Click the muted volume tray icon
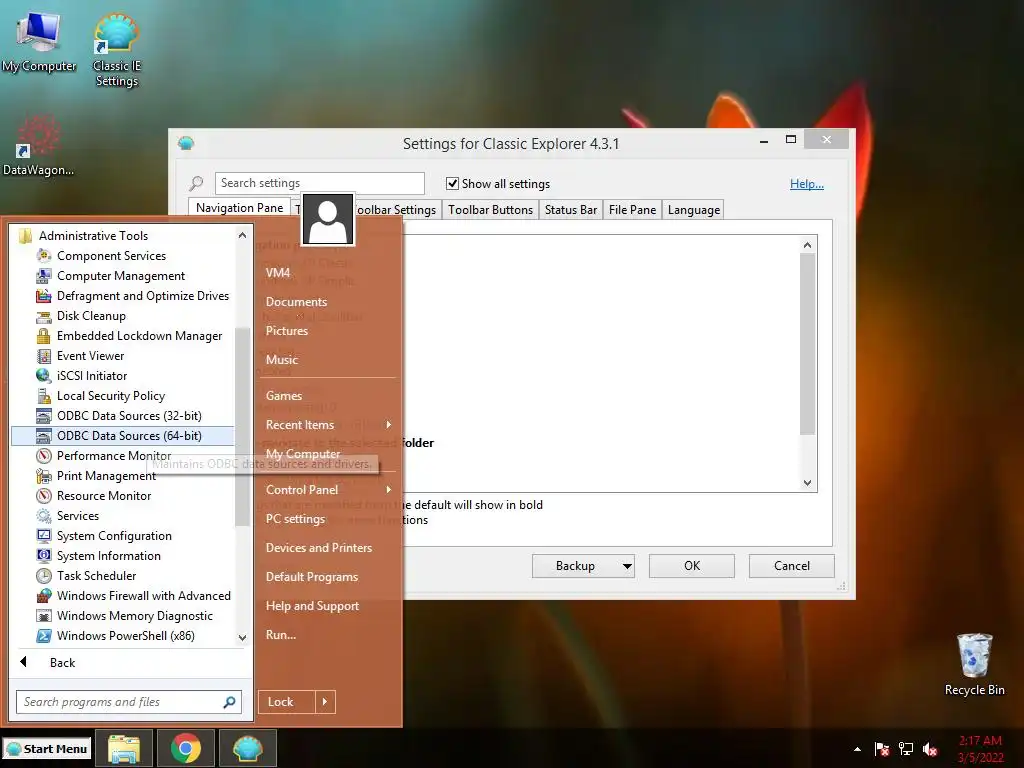 930,749
